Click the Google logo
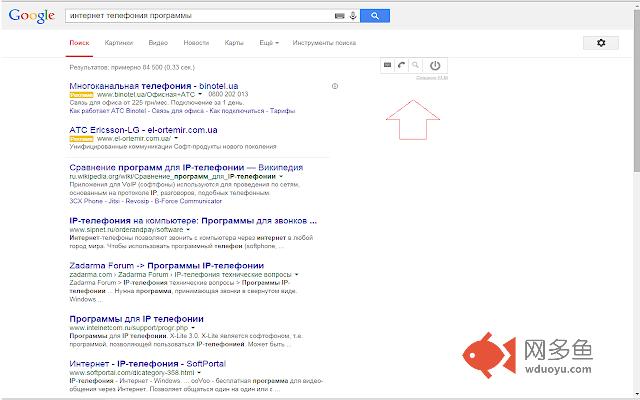Screen dimensions: 640x400 pos(31,16)
